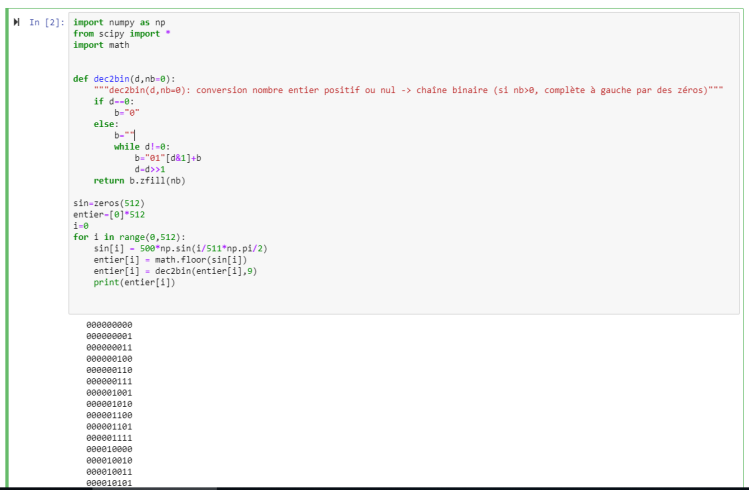
Task: Click output line 000000110
Action: pos(109,370)
